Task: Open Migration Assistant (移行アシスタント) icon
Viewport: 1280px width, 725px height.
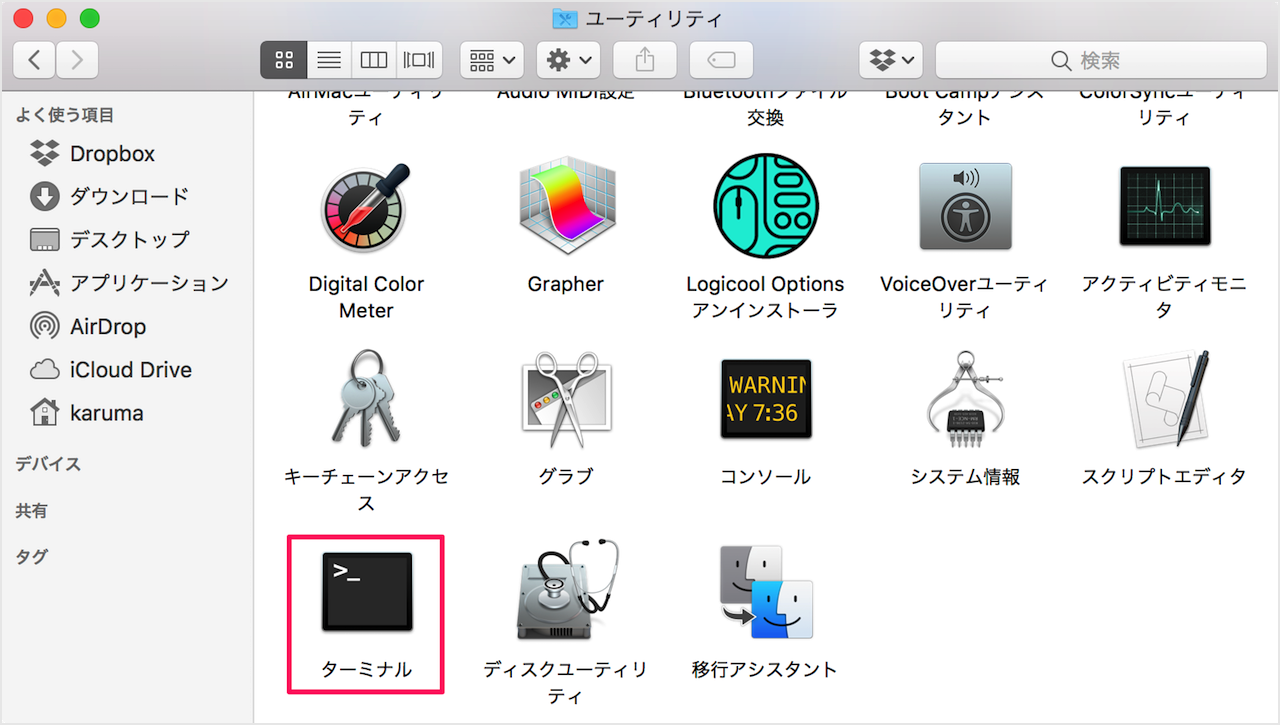Action: click(766, 592)
